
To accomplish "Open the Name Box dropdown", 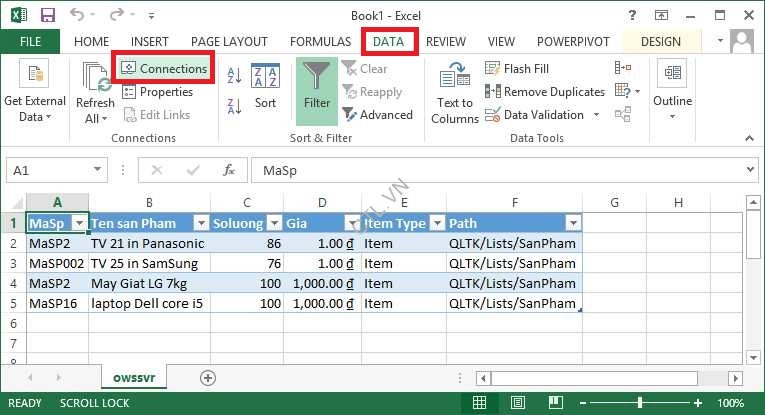I will pyautogui.click(x=97, y=170).
